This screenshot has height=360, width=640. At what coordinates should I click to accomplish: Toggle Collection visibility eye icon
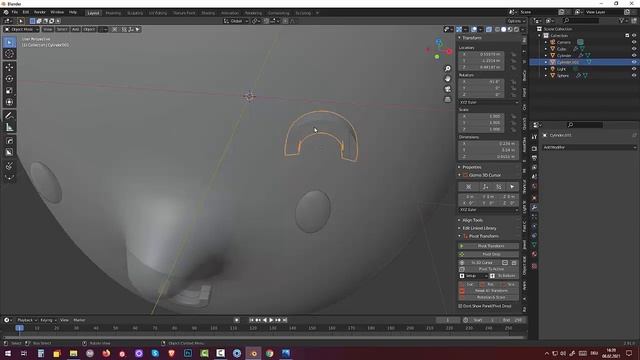pyautogui.click(x=634, y=36)
